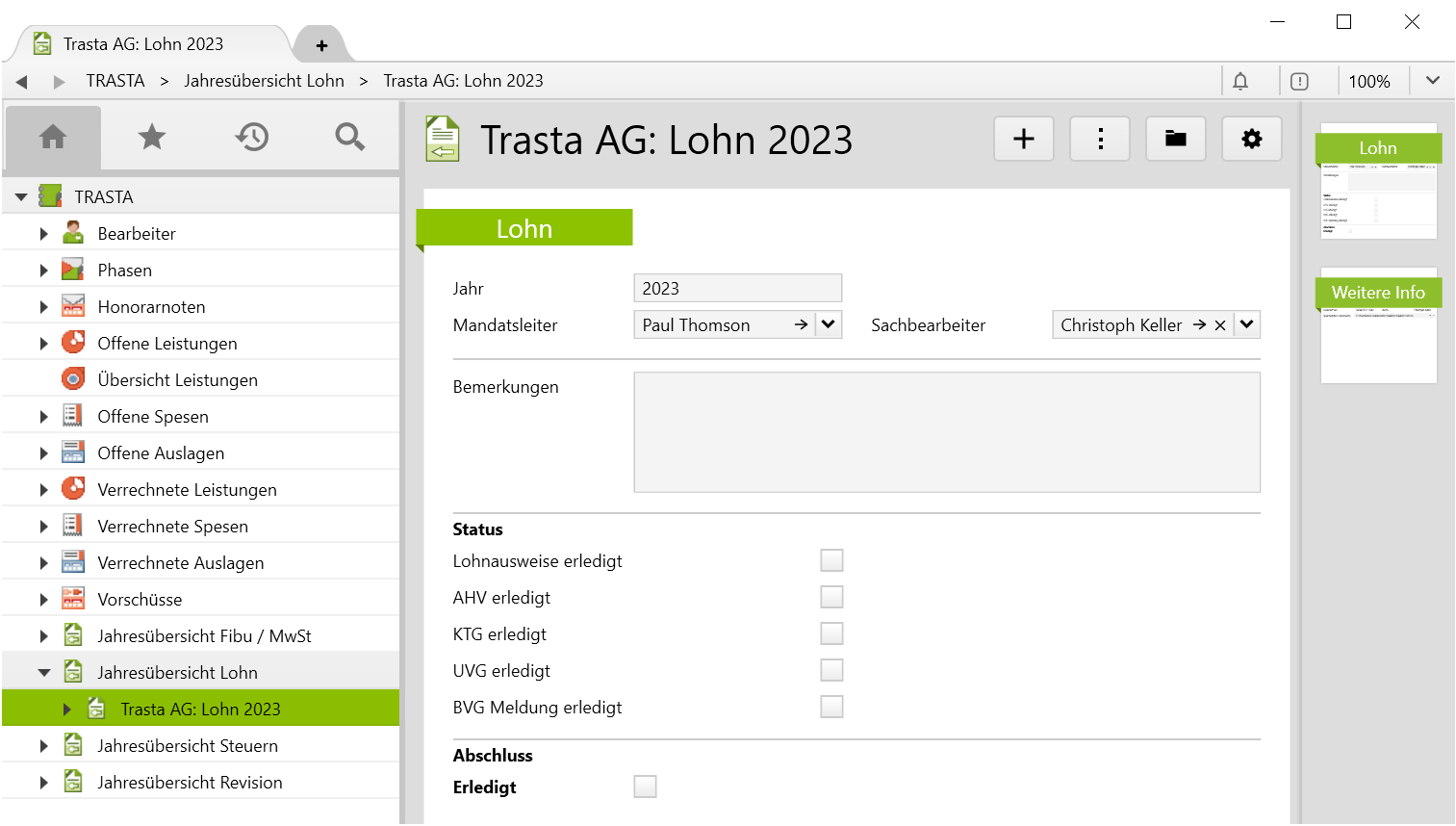Click Jahresübersicht Lohn breadcrumb link

(264, 81)
